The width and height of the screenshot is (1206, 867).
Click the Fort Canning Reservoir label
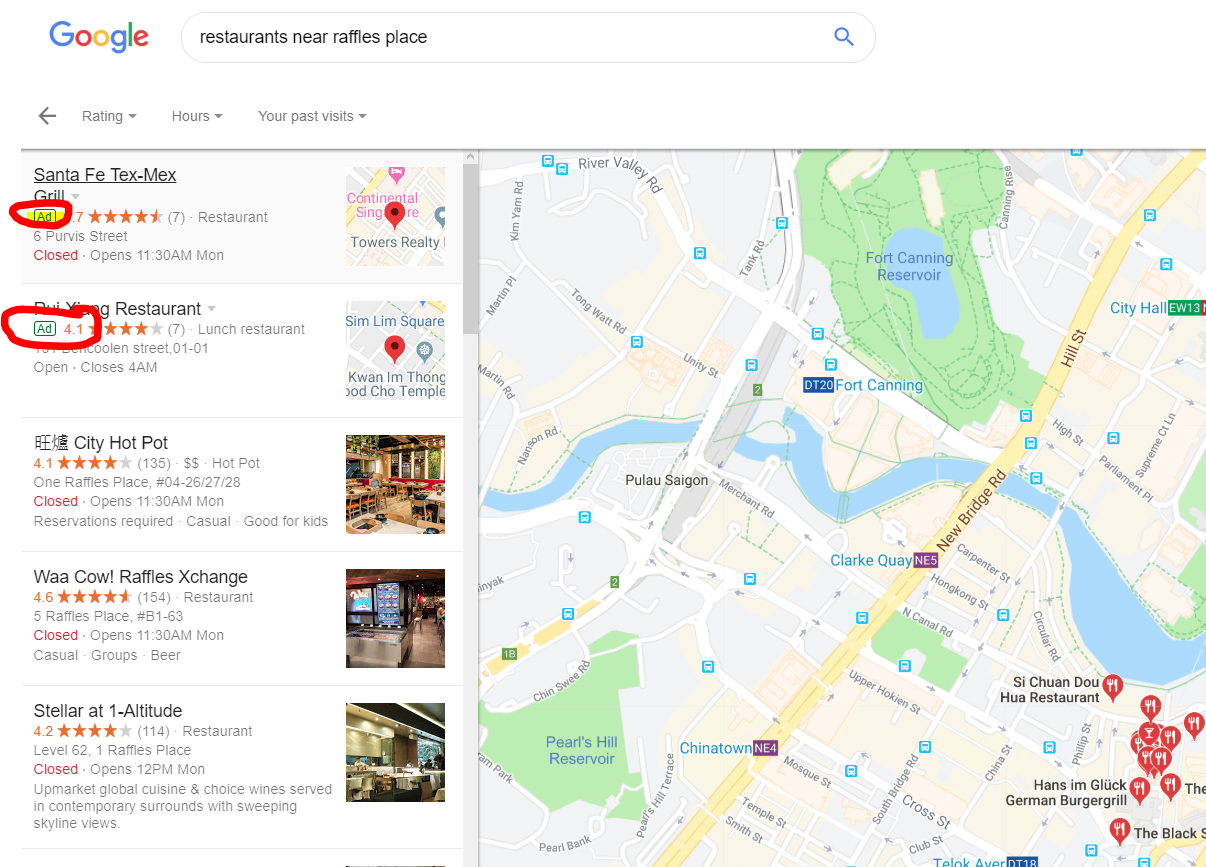pyautogui.click(x=909, y=267)
